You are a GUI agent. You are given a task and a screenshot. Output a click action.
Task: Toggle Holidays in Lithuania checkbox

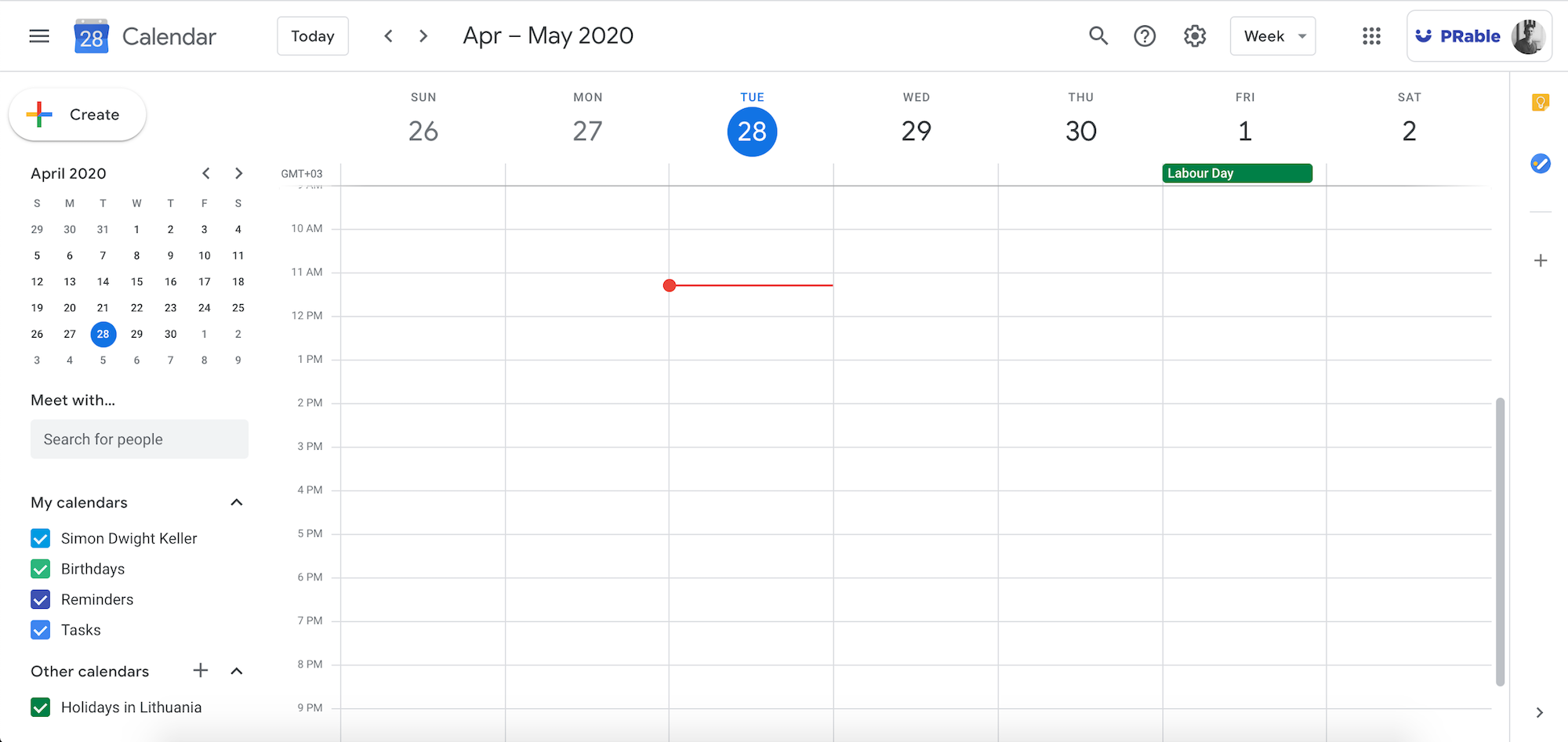41,708
